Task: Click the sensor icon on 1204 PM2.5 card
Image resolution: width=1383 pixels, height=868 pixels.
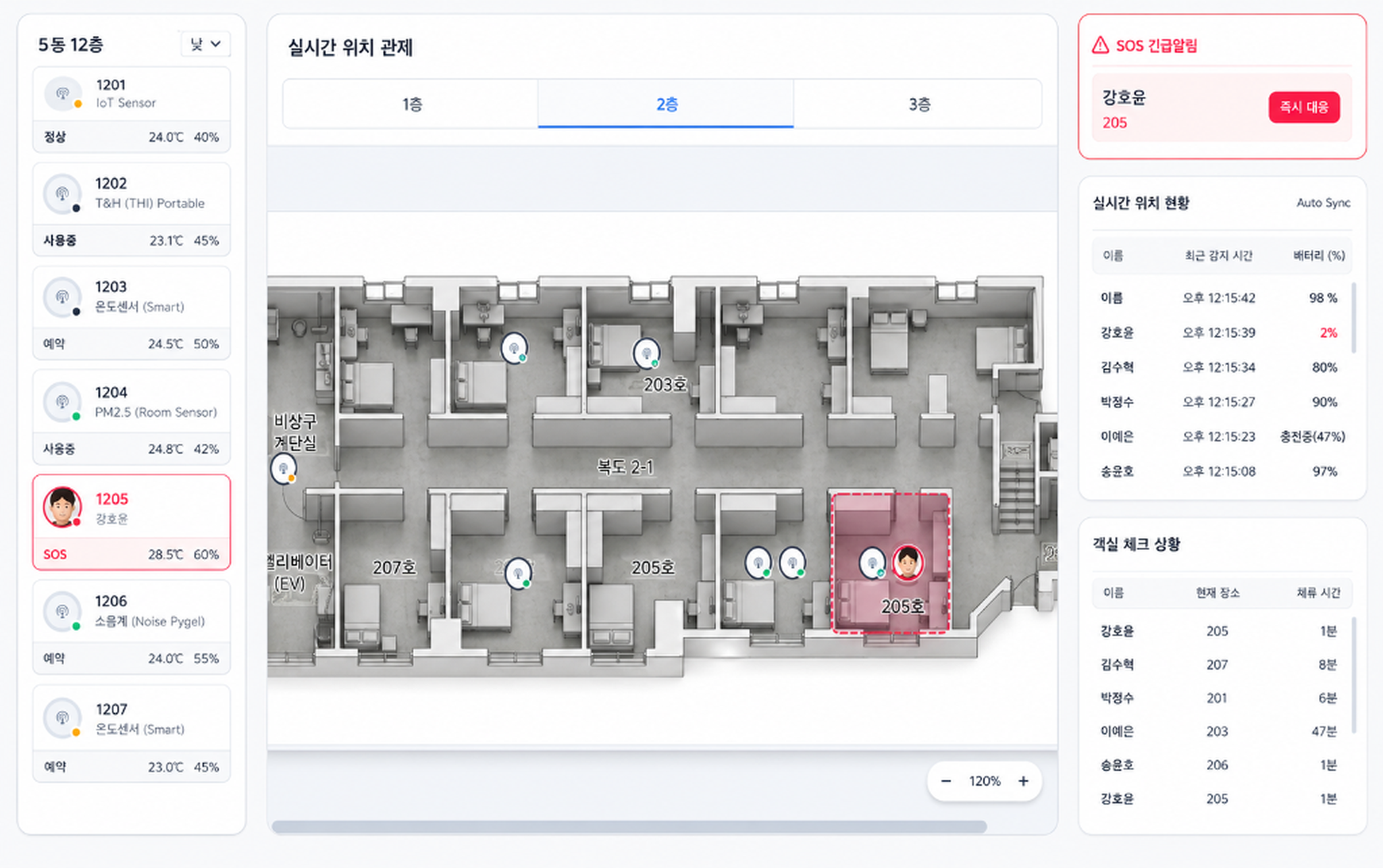Action: [x=62, y=402]
